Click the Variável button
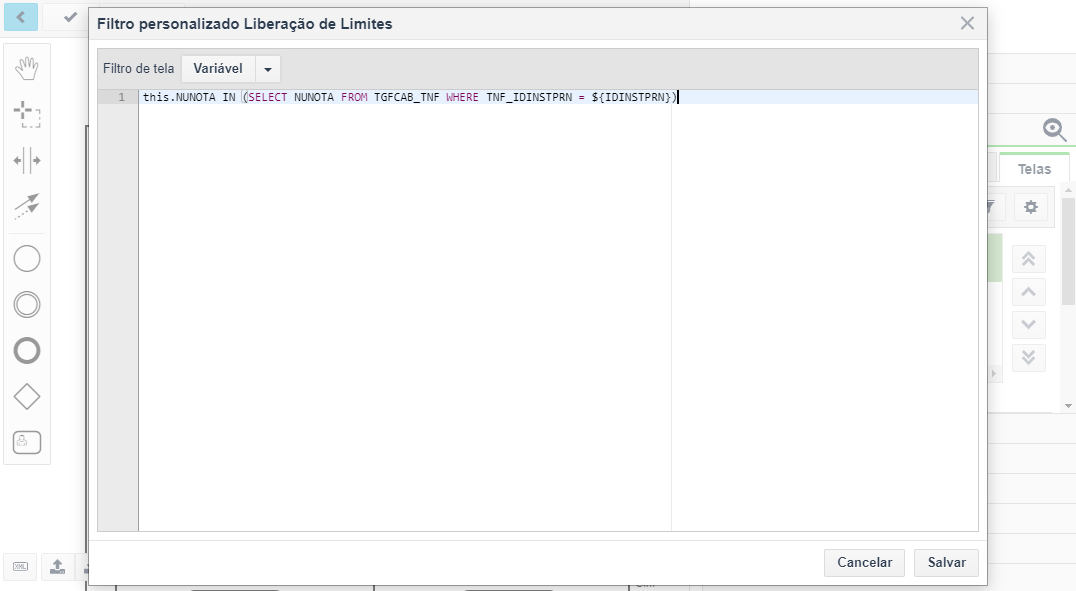Screen dimensions: 1076x591 [x=218, y=69]
